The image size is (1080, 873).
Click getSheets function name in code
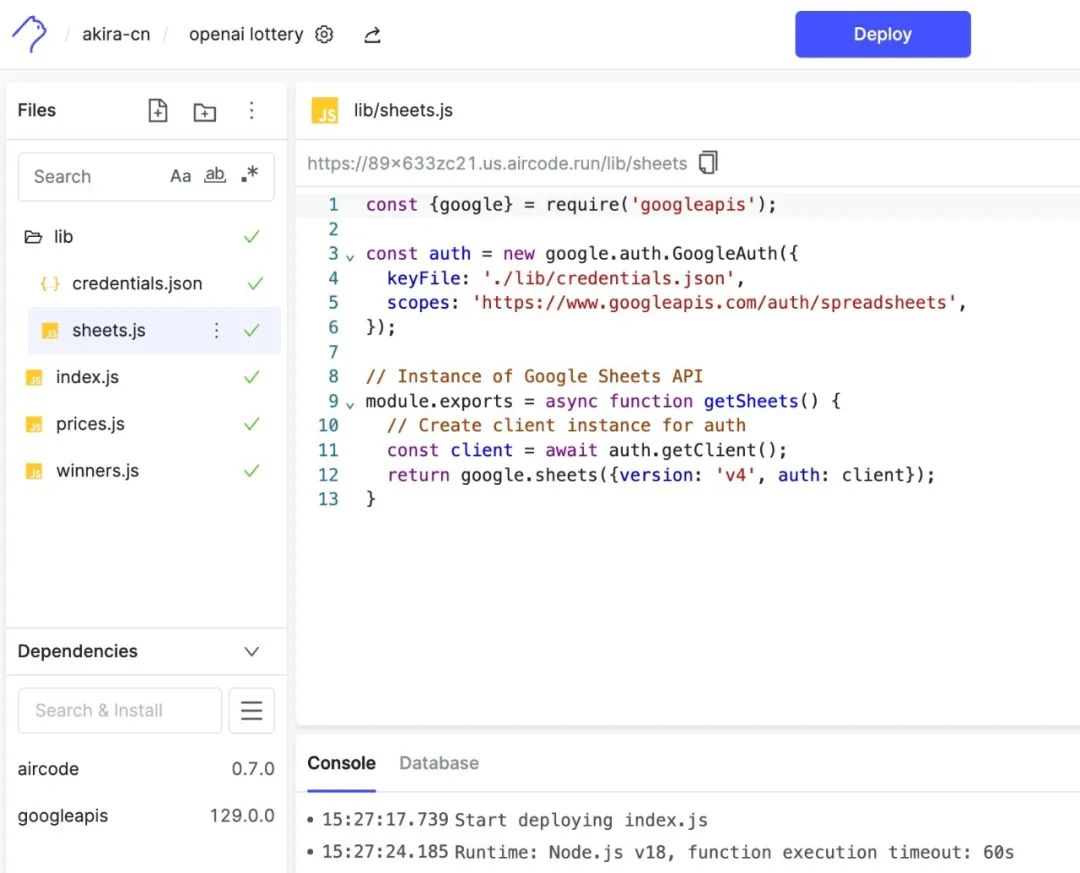[751, 401]
